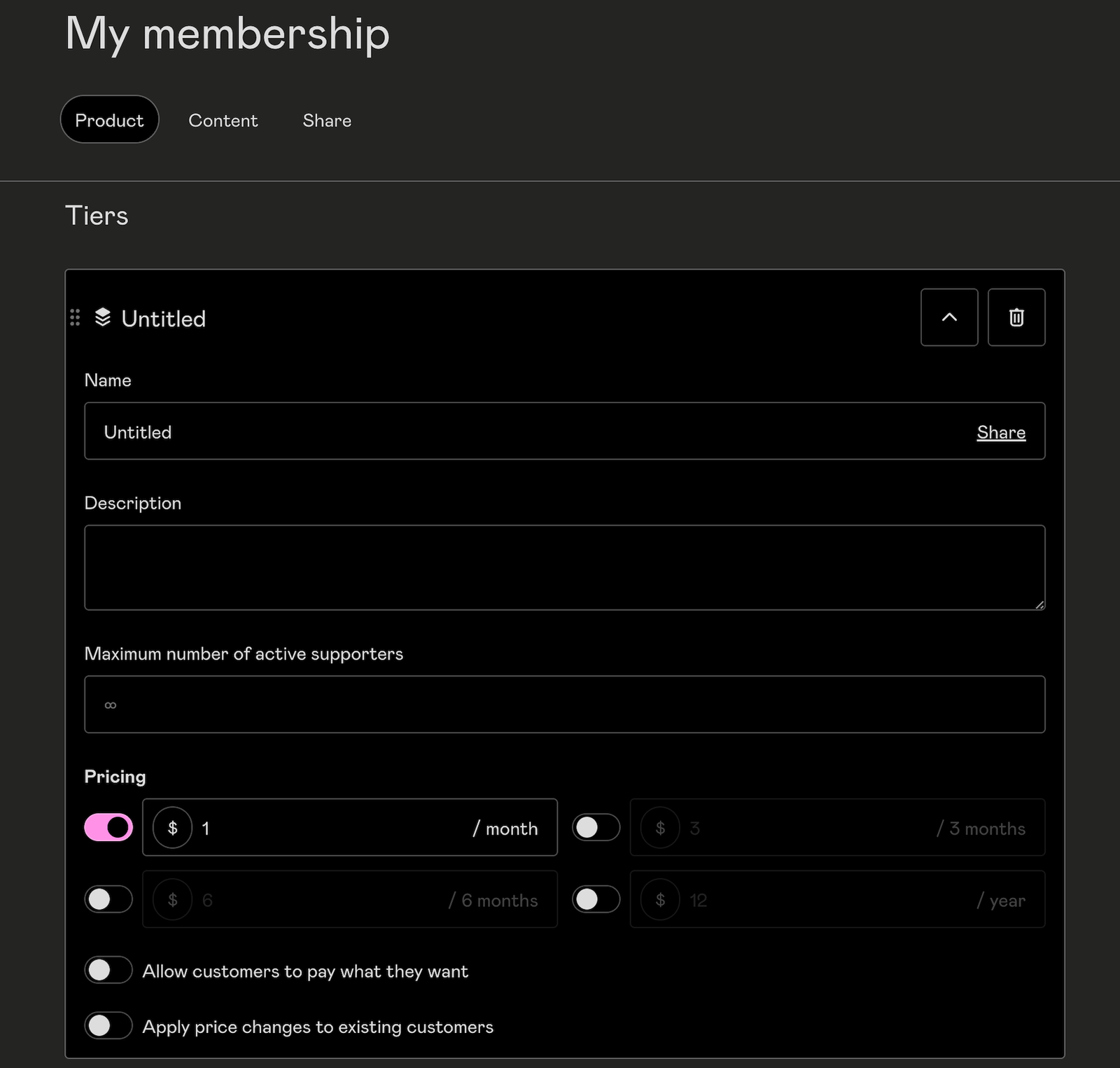Click the dollar icon in the monthly price field
Image resolution: width=1120 pixels, height=1068 pixels.
(x=172, y=828)
